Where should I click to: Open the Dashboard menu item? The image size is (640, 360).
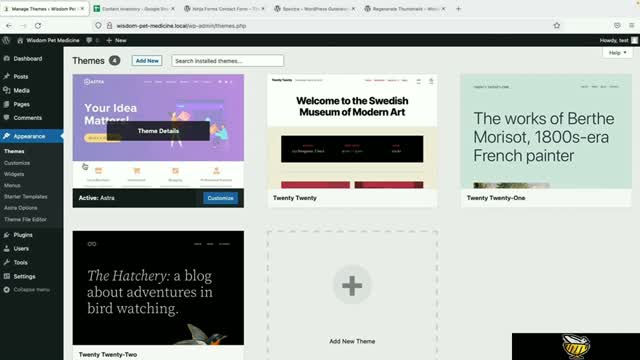(x=27, y=59)
